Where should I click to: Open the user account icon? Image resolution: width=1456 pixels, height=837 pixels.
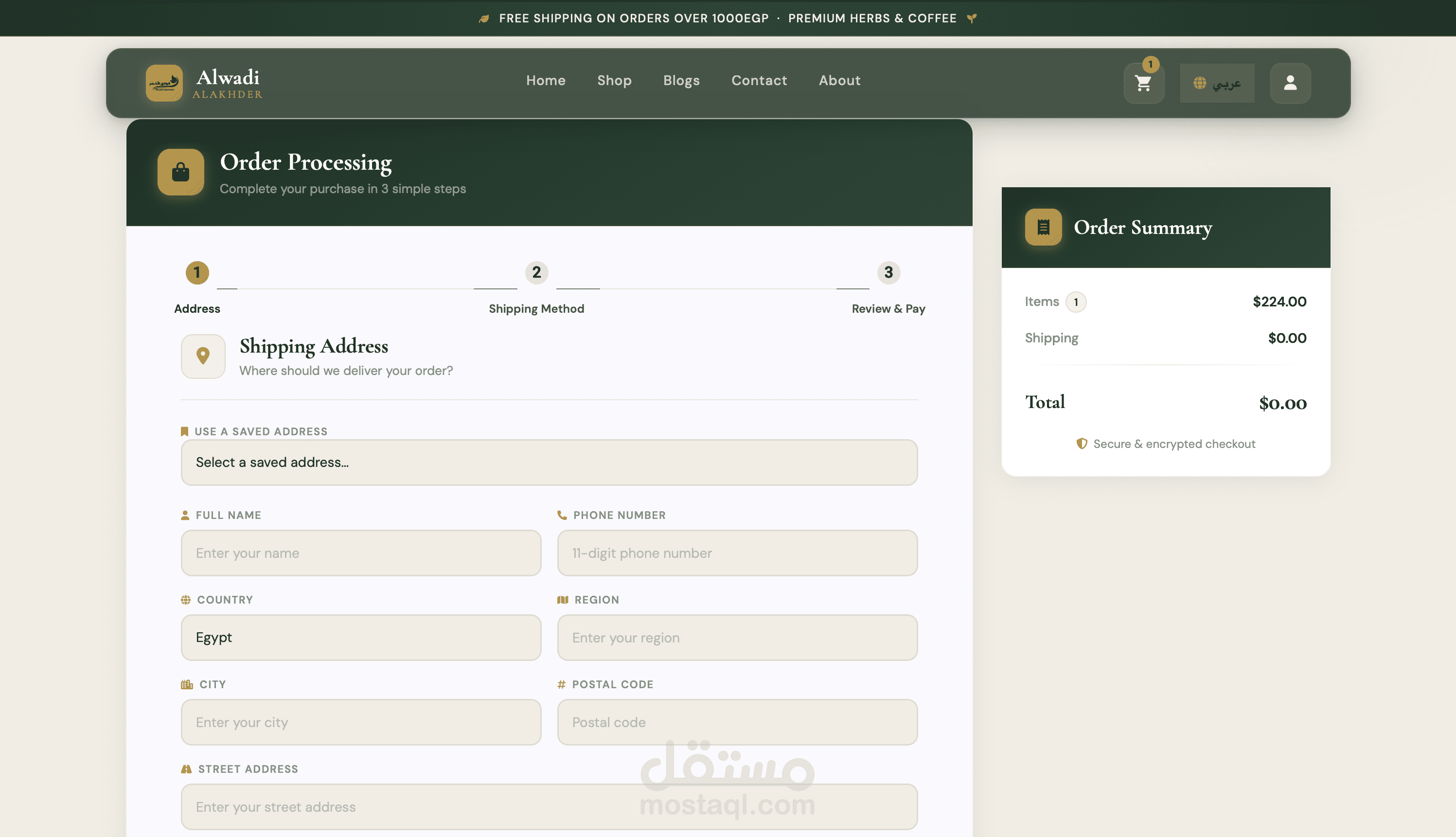click(x=1290, y=83)
